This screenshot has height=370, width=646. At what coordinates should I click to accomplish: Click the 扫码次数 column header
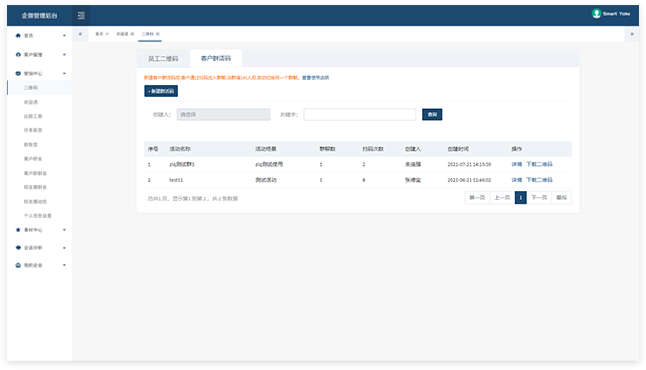coord(373,149)
